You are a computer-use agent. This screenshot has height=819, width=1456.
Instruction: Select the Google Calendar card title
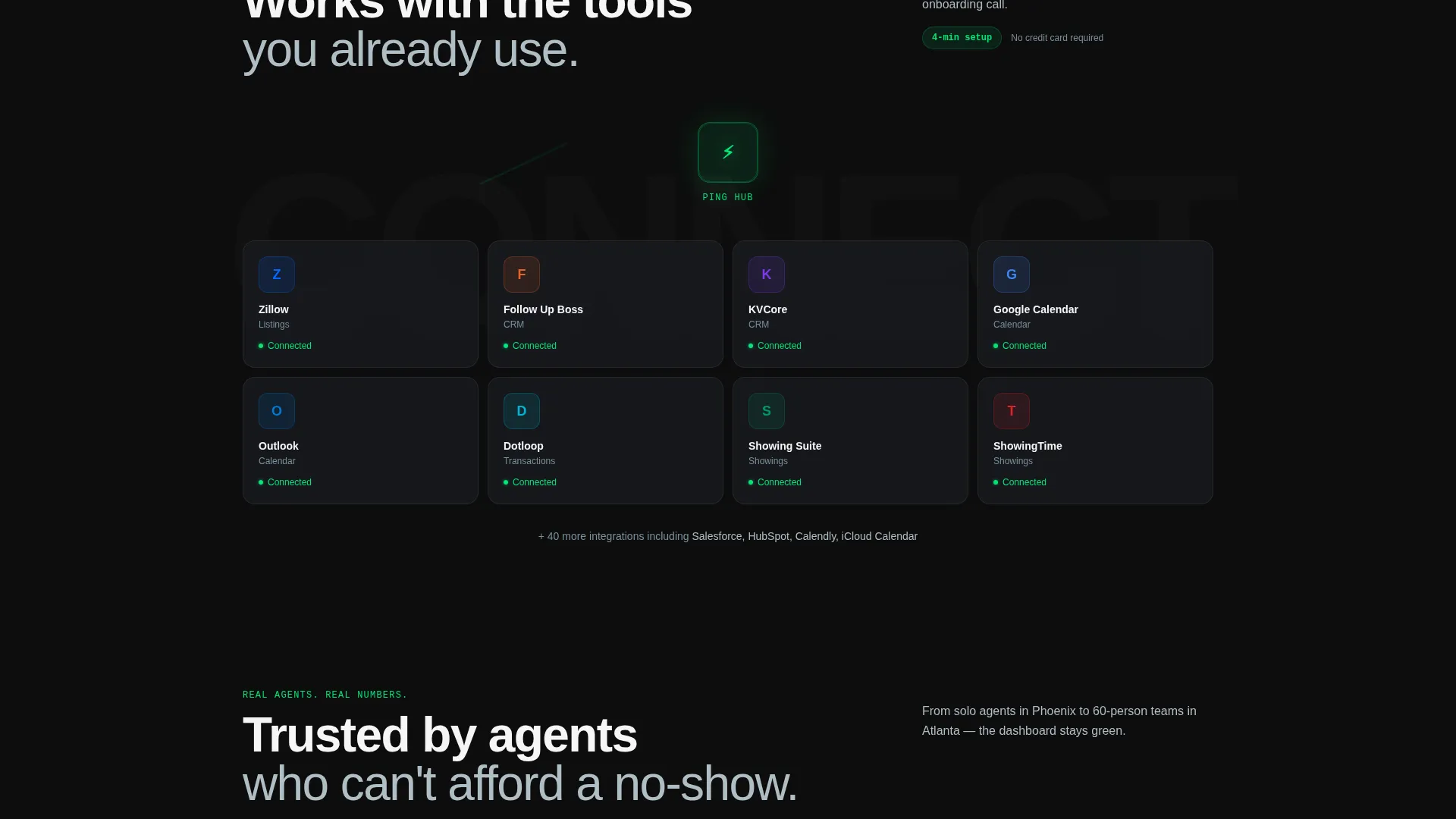click(1036, 309)
